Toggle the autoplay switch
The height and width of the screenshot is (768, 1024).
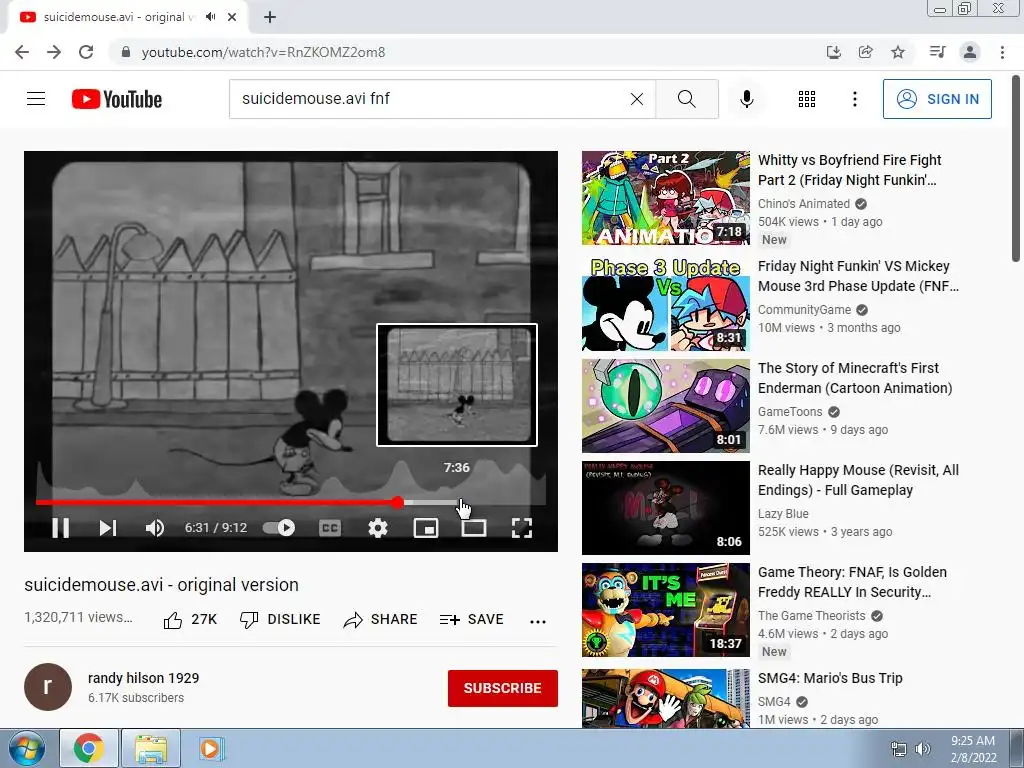coord(279,528)
